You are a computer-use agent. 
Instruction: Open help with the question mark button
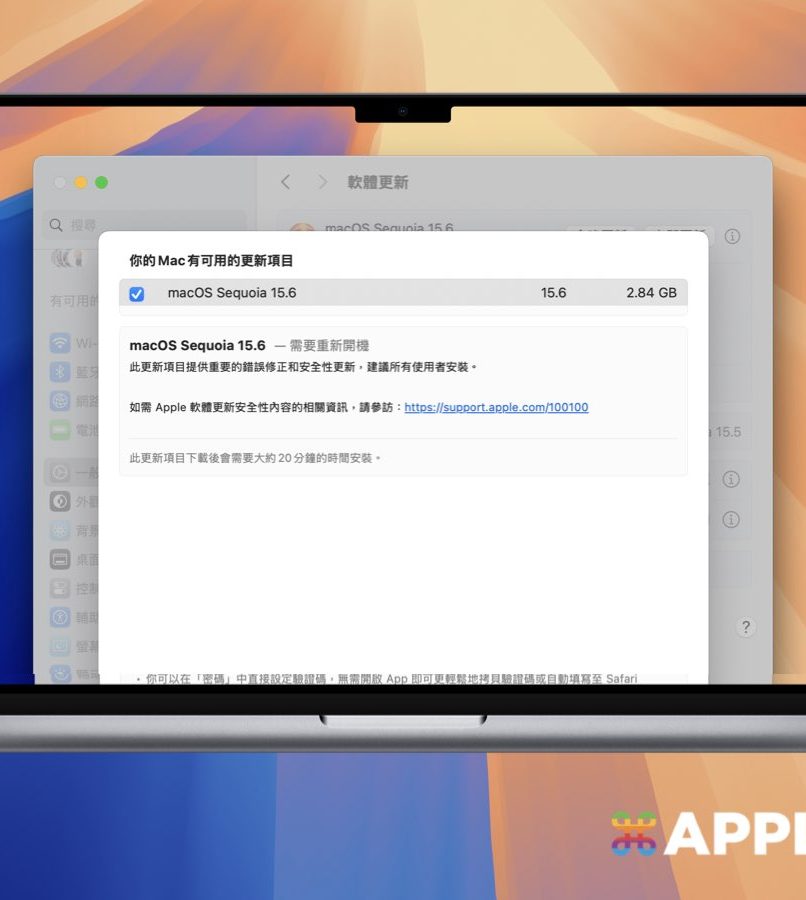click(x=746, y=628)
